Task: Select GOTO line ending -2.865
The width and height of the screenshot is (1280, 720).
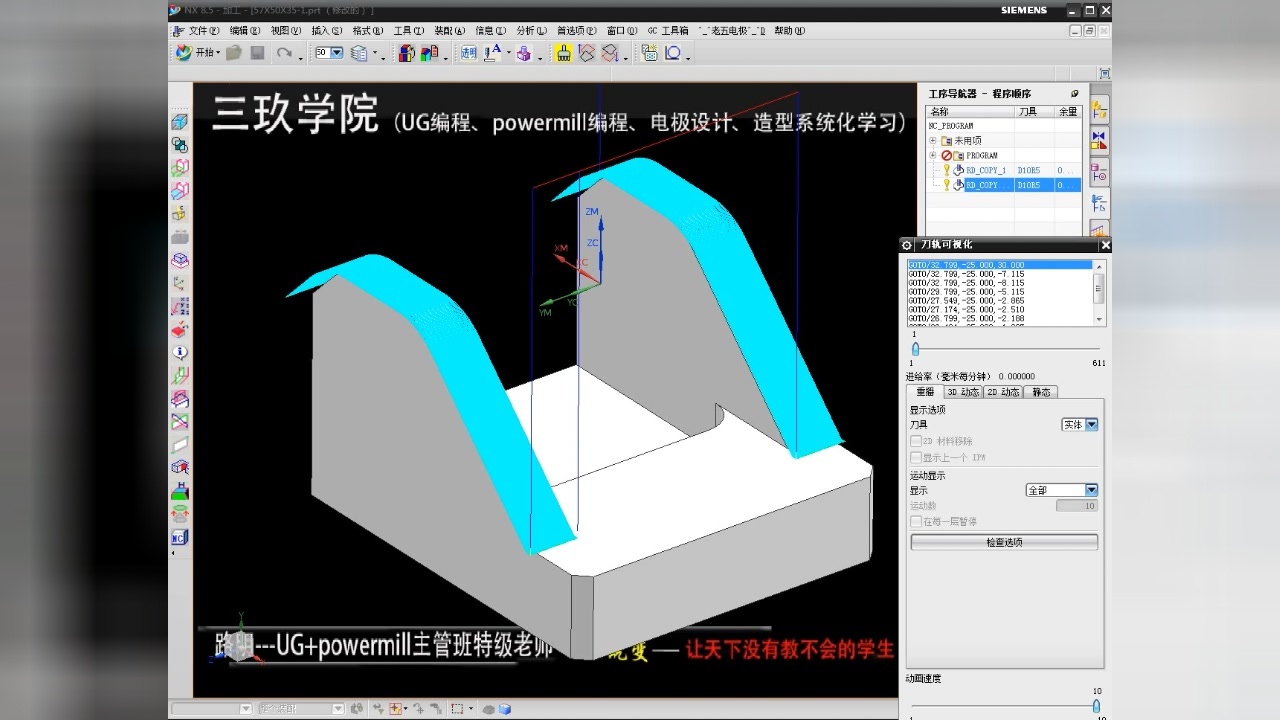Action: (x=1000, y=301)
